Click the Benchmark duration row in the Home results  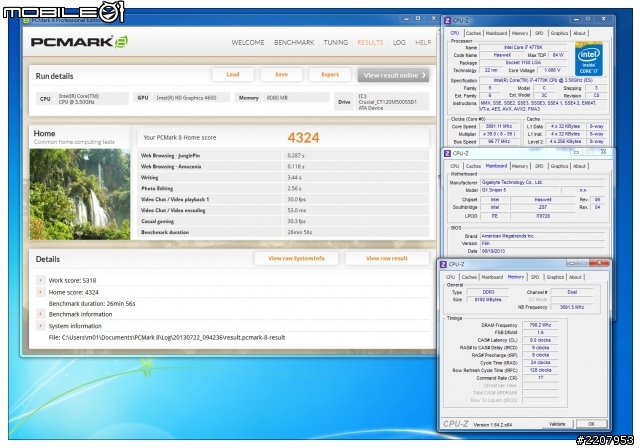coord(283,232)
